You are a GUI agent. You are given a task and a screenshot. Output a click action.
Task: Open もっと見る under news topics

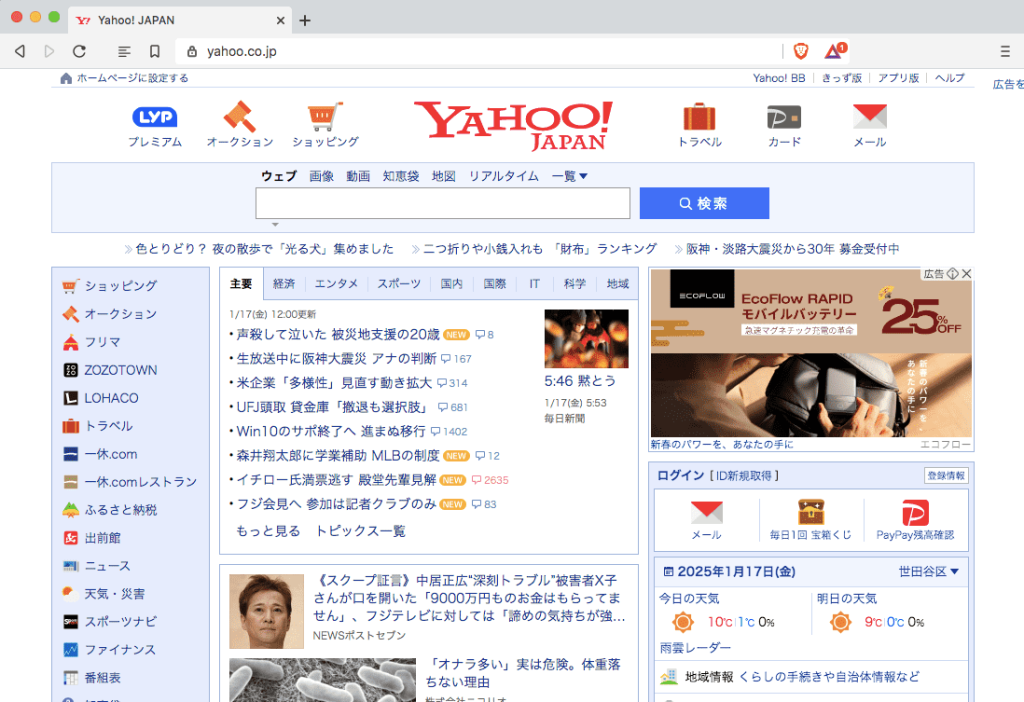(268, 531)
